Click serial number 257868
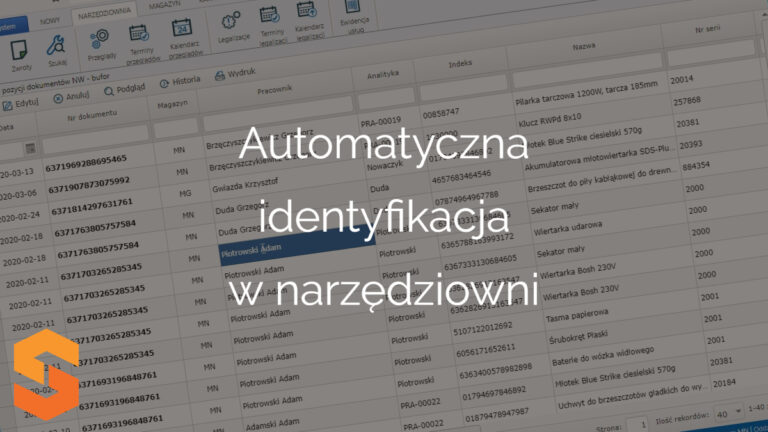The width and height of the screenshot is (768, 432). click(x=686, y=101)
